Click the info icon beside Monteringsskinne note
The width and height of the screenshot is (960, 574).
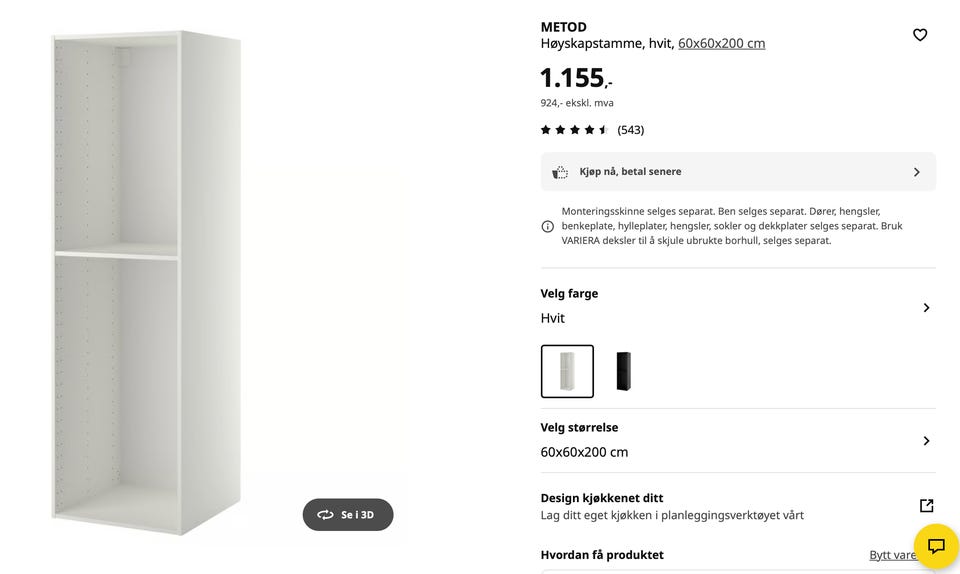point(547,226)
